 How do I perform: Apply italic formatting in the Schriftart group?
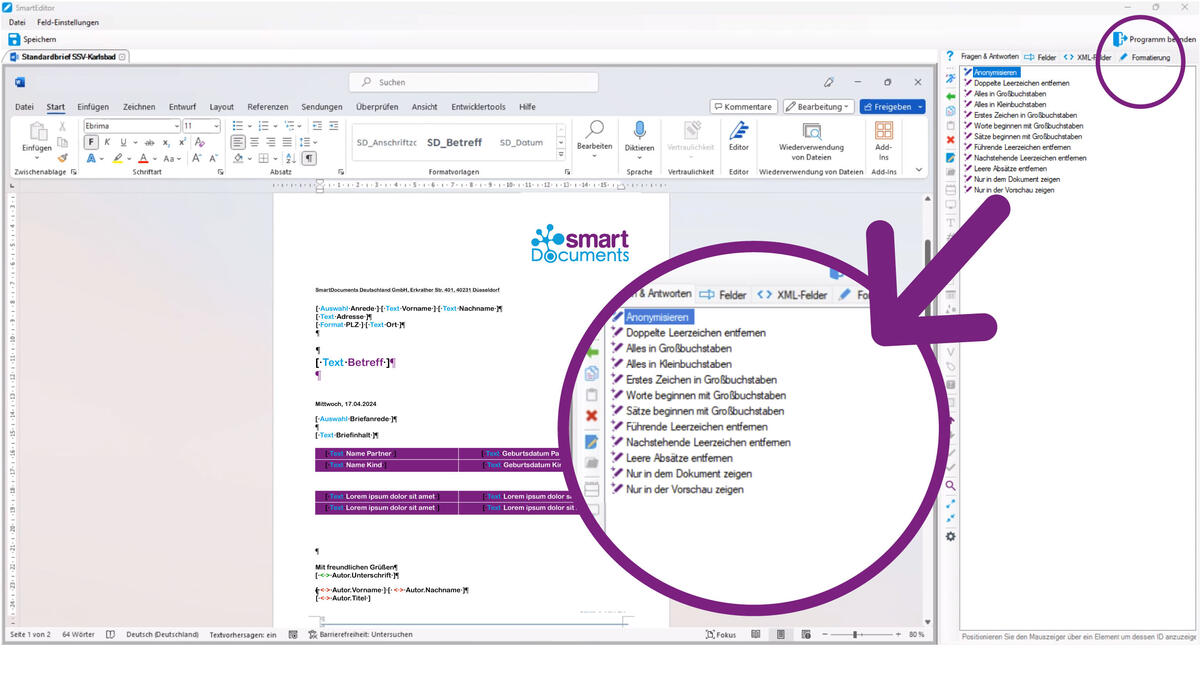point(108,142)
